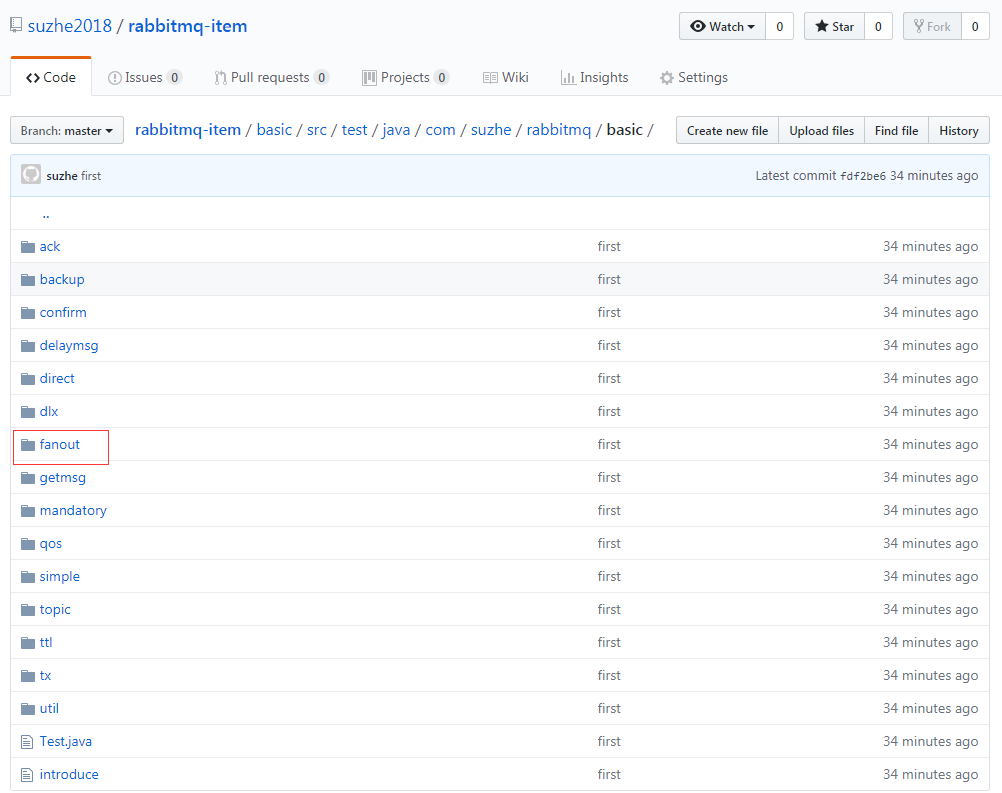Open the Branch: master selector
The height and width of the screenshot is (793, 1002).
click(x=66, y=130)
